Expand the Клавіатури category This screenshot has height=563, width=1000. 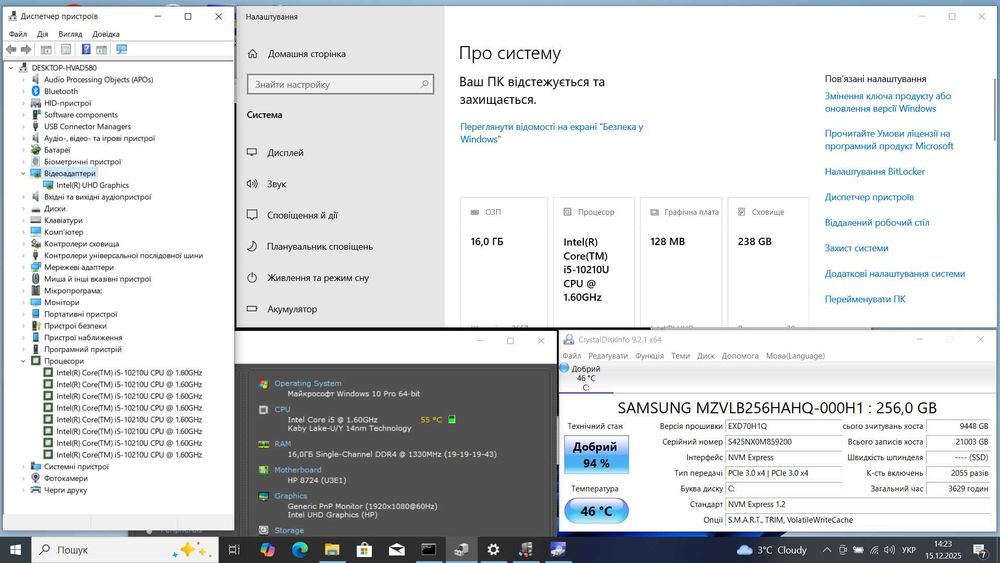click(x=24, y=220)
